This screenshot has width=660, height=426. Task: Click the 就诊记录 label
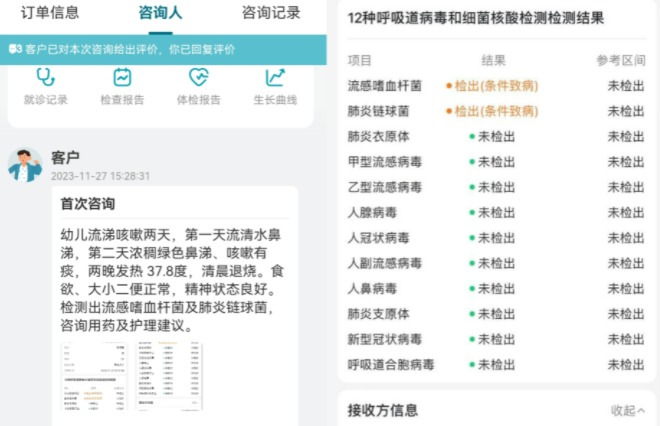(45, 100)
